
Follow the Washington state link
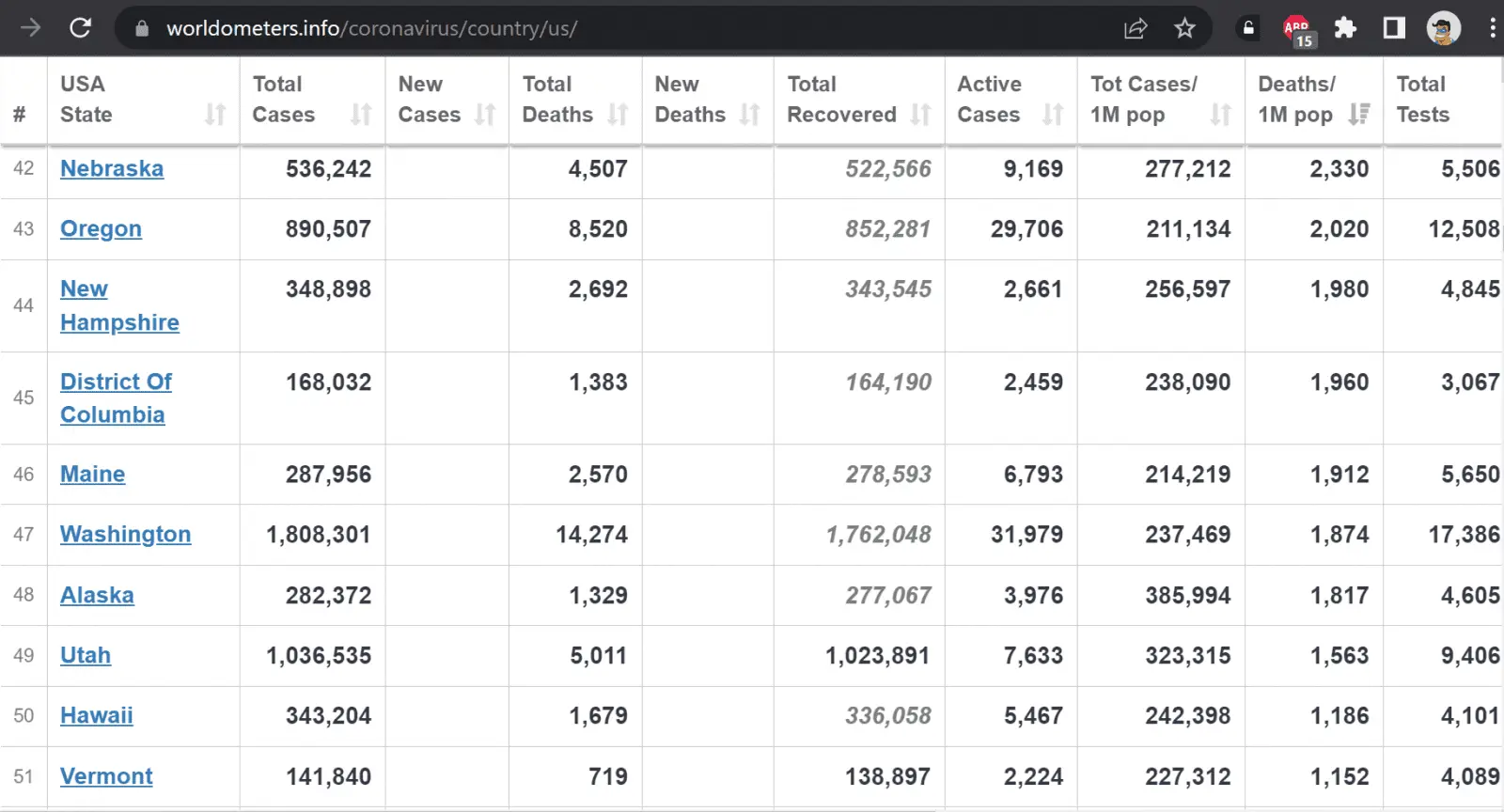click(125, 534)
